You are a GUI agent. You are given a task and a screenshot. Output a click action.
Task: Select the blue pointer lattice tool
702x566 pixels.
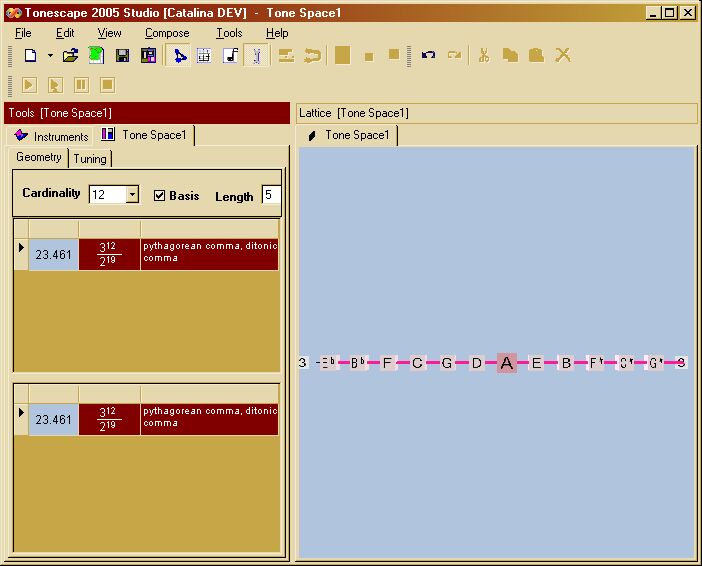coord(179,56)
